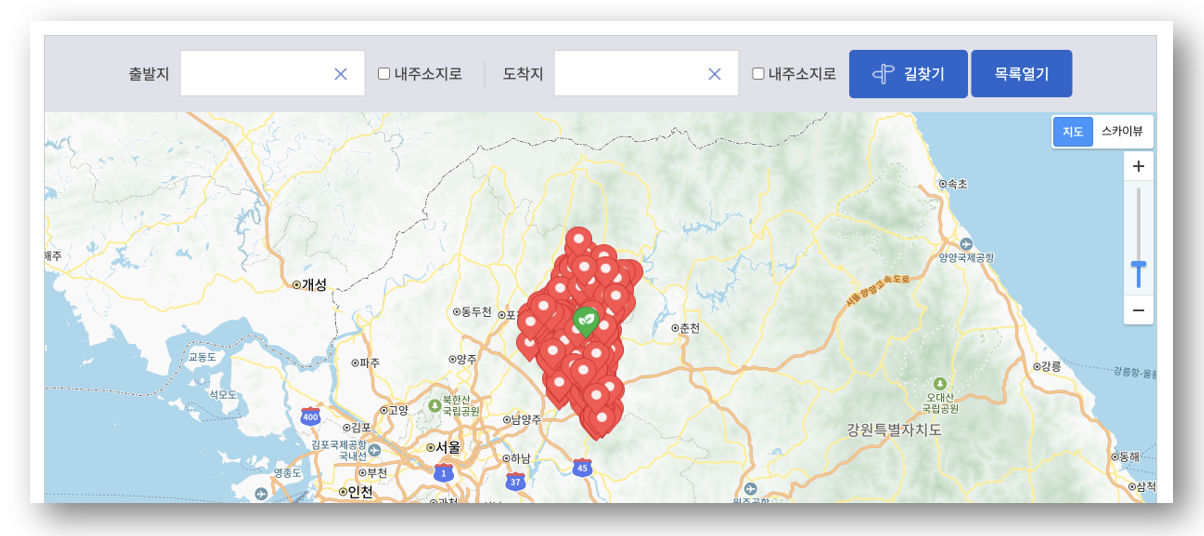Image resolution: width=1204 pixels, height=536 pixels.
Task: Click the 강원특별자치도 province label
Action: [894, 430]
